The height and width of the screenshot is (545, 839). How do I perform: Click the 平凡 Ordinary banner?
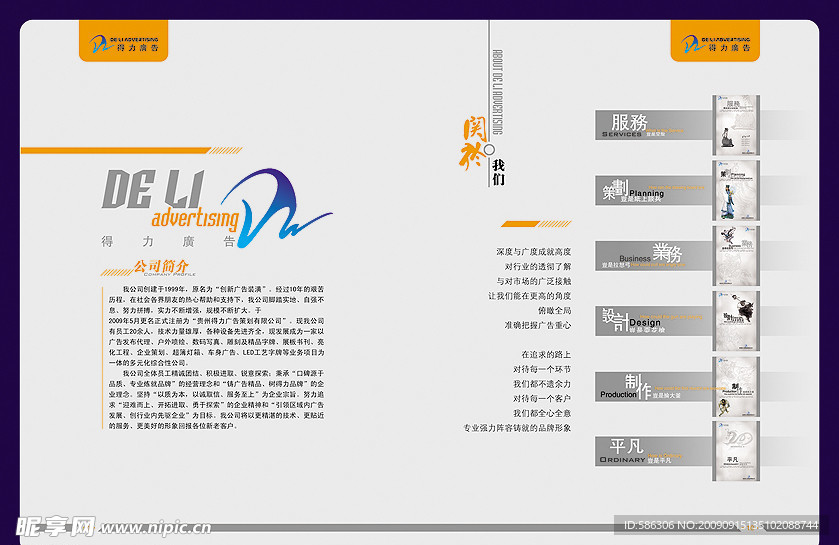[x=653, y=451]
